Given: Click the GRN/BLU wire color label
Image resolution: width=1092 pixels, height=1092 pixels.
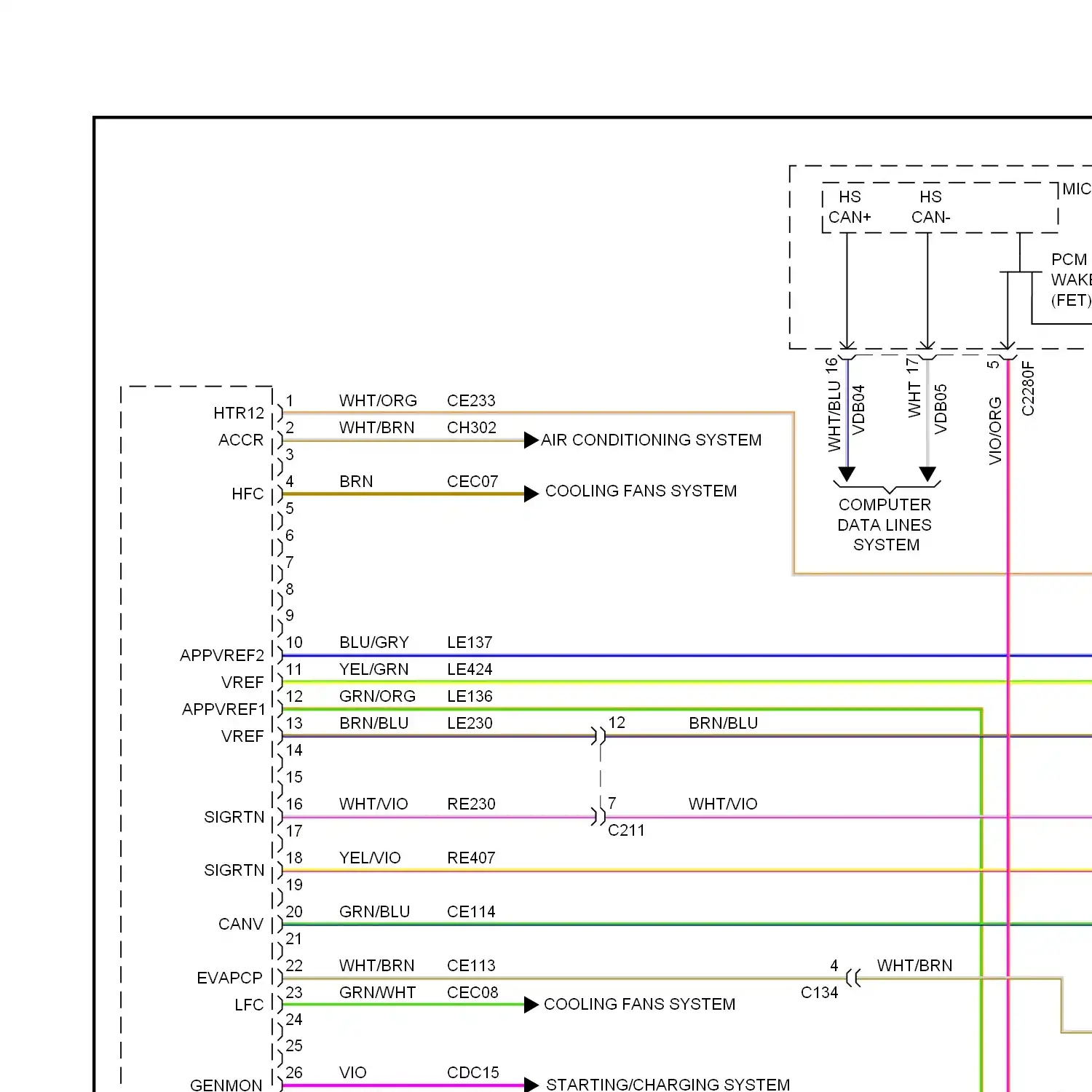Looking at the screenshot, I should pos(374,912).
